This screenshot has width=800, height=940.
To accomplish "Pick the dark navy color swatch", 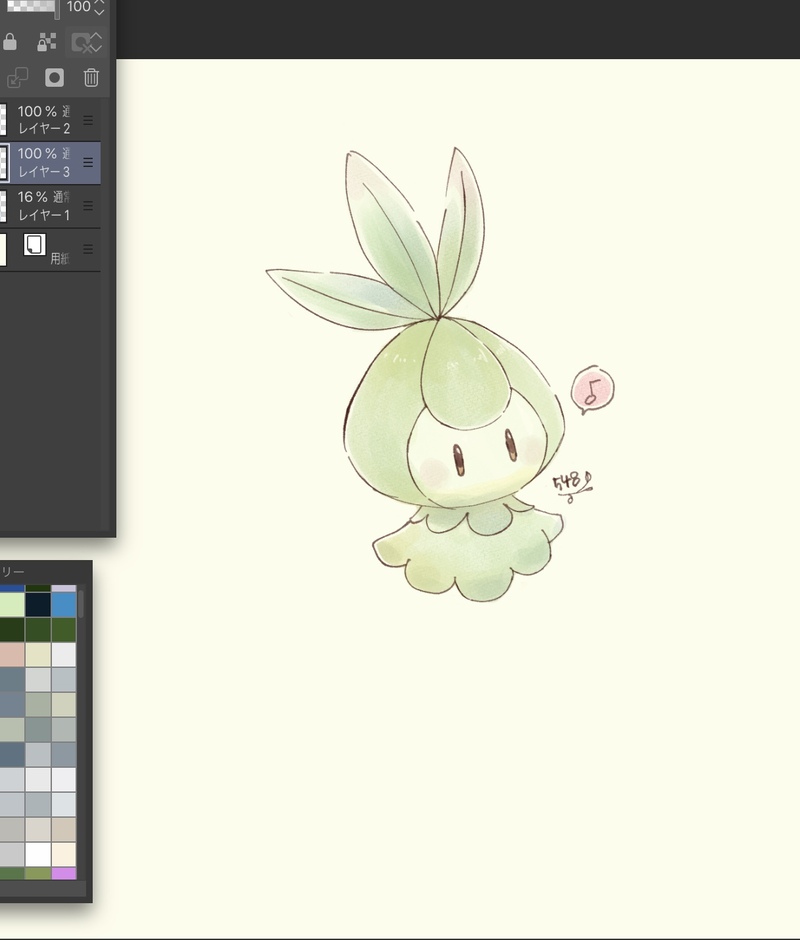I will click(x=38, y=604).
